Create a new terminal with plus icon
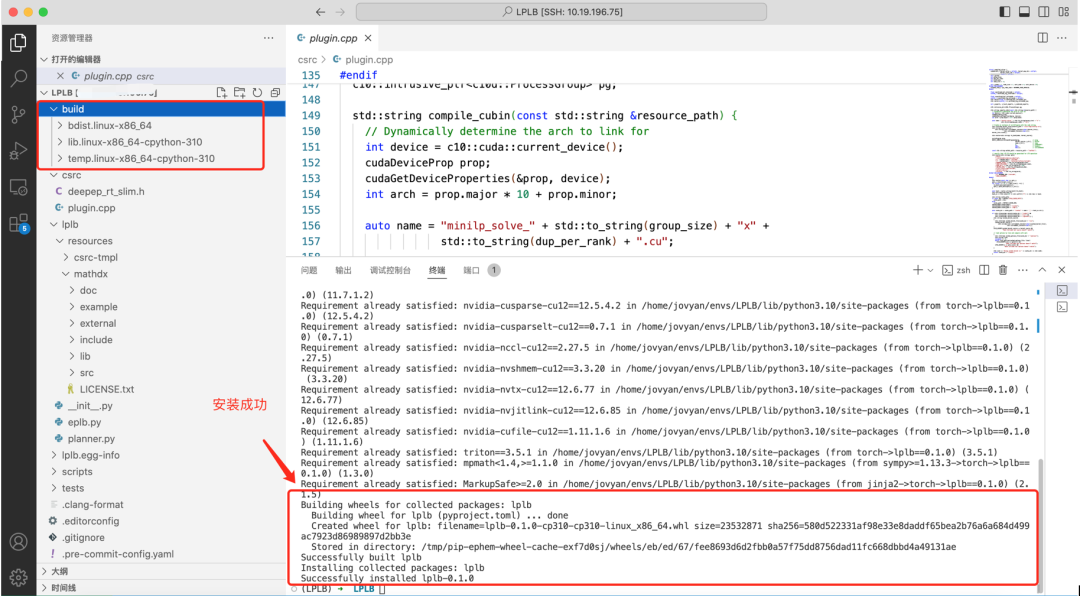 (x=917, y=270)
